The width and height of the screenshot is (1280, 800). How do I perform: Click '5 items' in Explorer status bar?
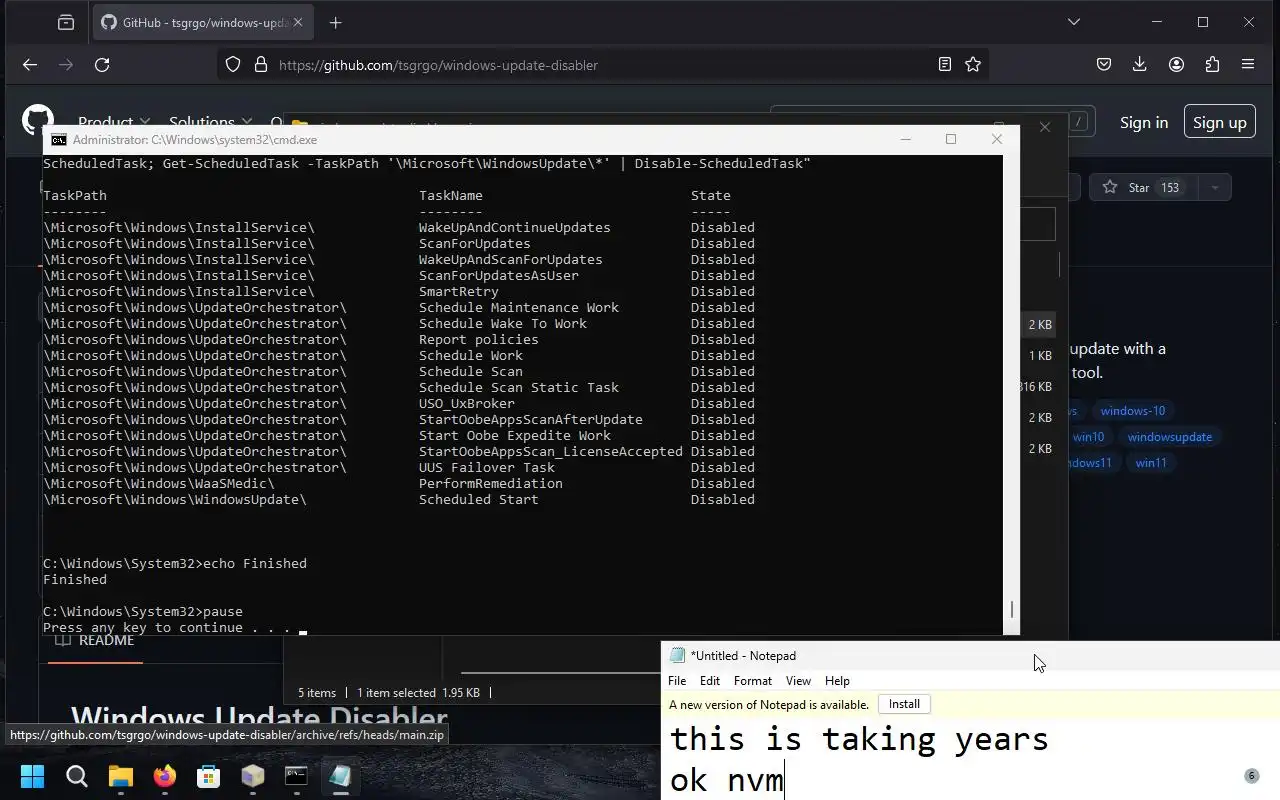click(317, 692)
